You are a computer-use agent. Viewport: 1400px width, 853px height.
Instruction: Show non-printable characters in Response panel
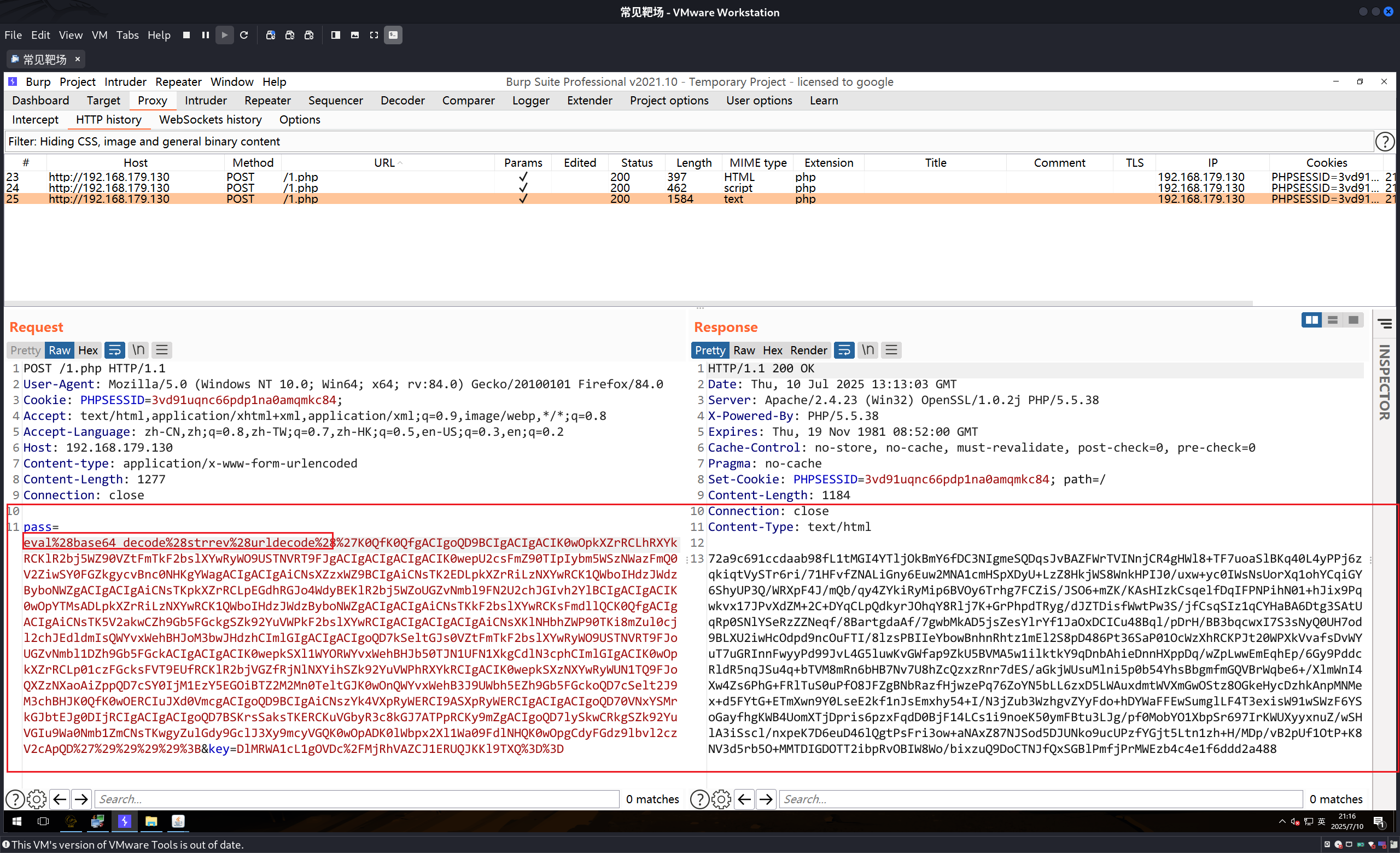[x=867, y=350]
